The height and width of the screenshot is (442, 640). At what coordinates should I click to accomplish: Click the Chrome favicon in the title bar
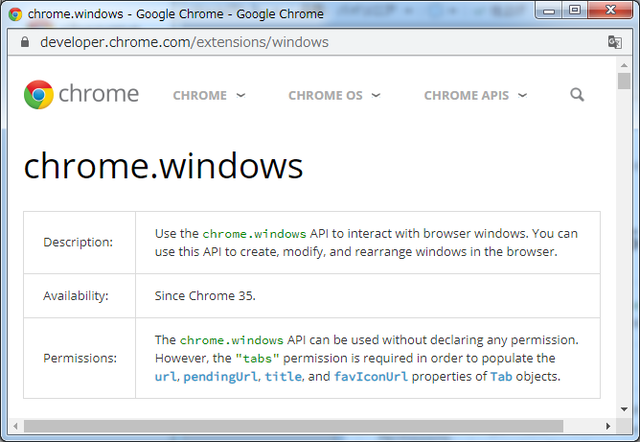(x=15, y=14)
